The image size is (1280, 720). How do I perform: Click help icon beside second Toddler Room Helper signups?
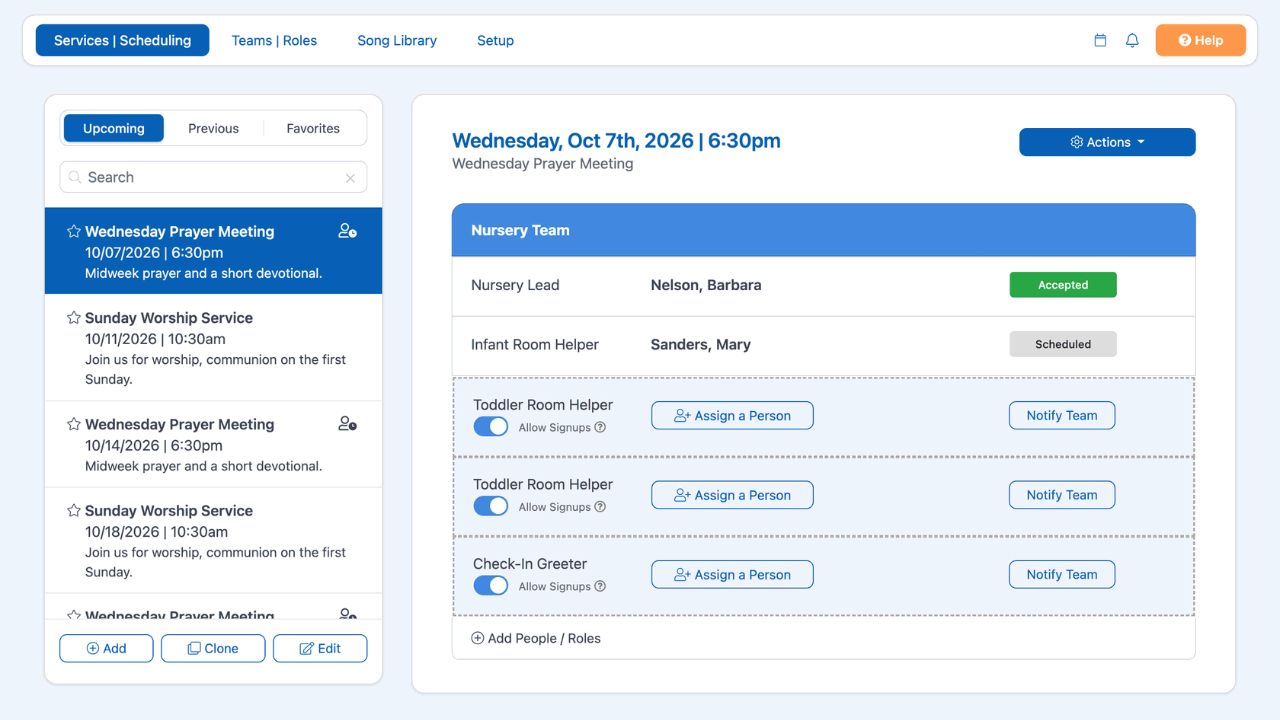tap(600, 507)
